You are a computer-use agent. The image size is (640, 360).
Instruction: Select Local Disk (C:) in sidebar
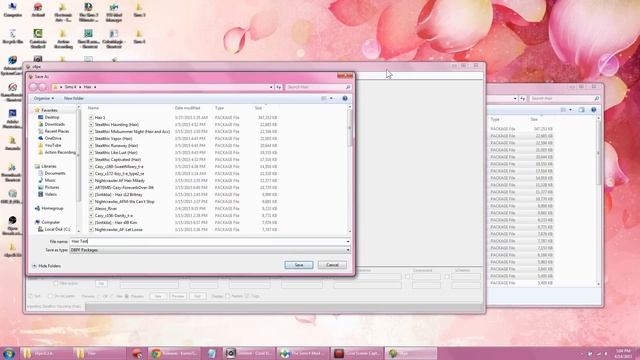click(54, 229)
